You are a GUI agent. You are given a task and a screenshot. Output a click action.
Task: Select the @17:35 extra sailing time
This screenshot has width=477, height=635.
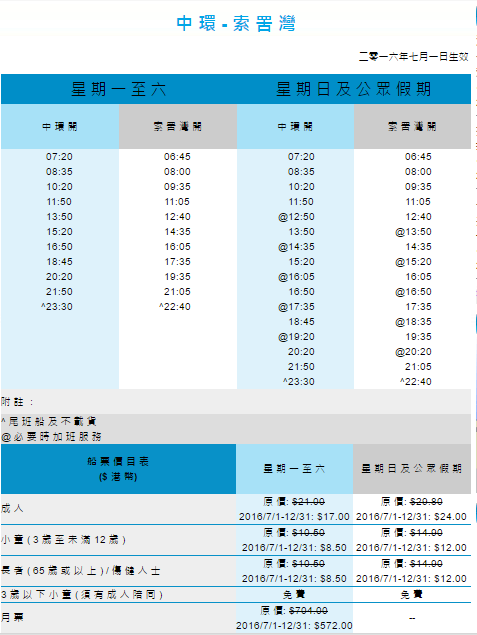pyautogui.click(x=296, y=307)
